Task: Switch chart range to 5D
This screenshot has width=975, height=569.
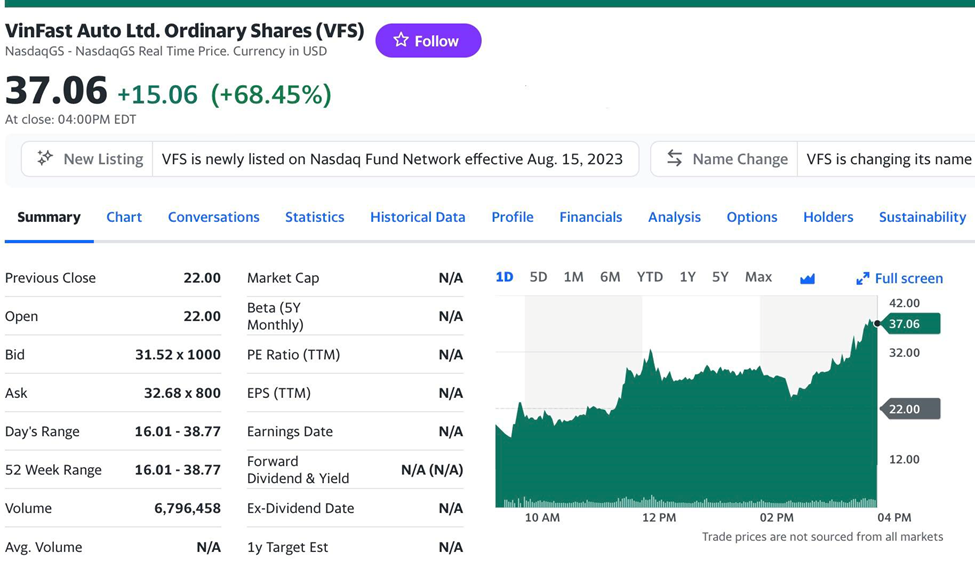Action: pyautogui.click(x=538, y=277)
